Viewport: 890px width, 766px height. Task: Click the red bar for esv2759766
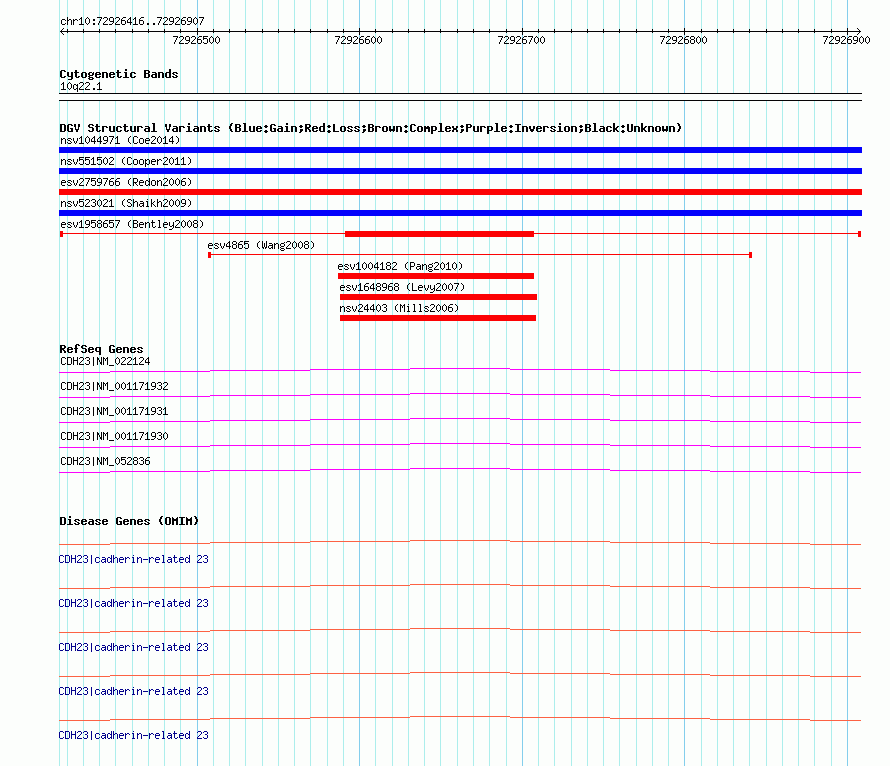pyautogui.click(x=460, y=192)
